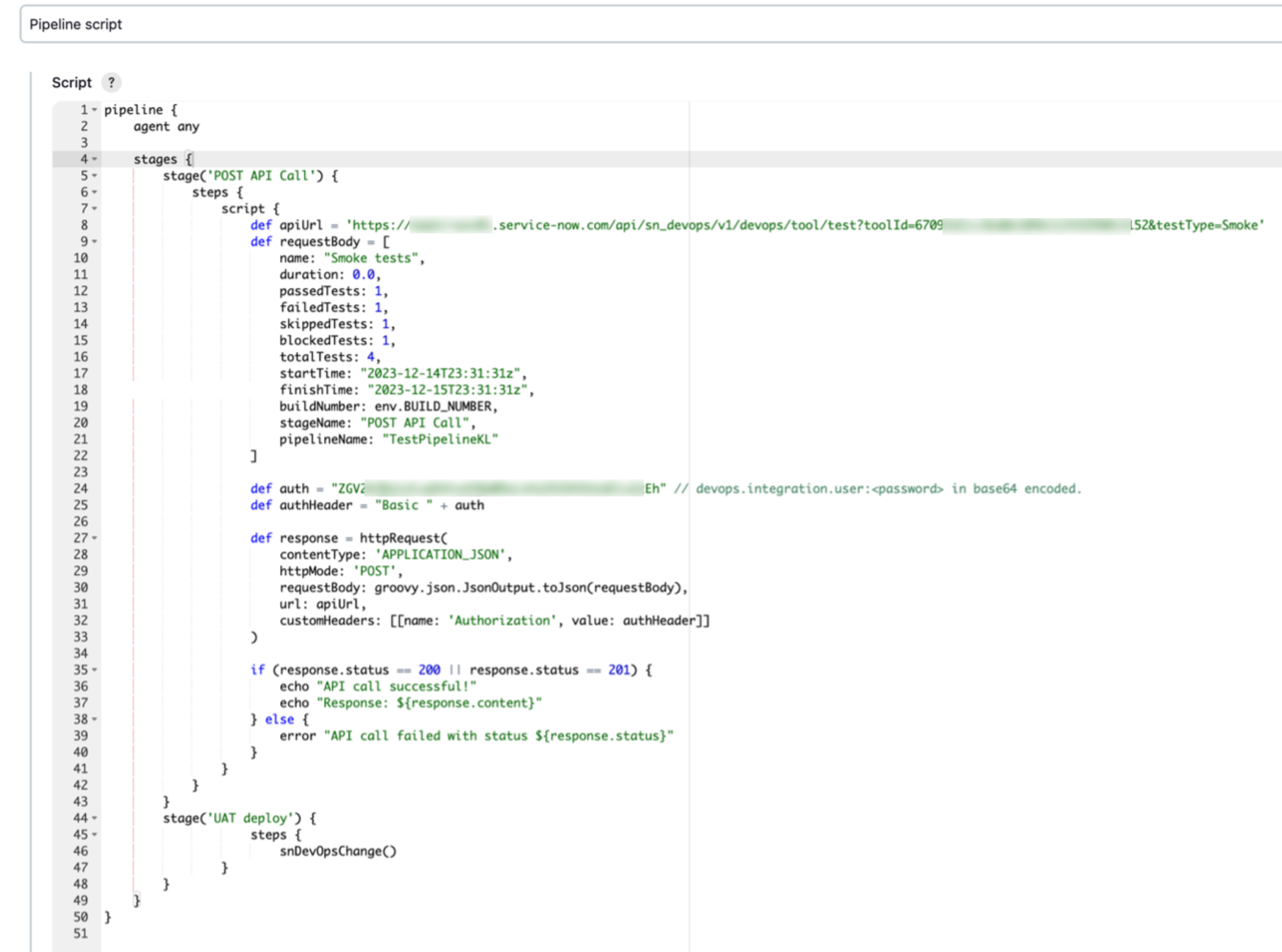
Task: Collapse the stages block fold arrow on line 4
Action: (x=94, y=160)
